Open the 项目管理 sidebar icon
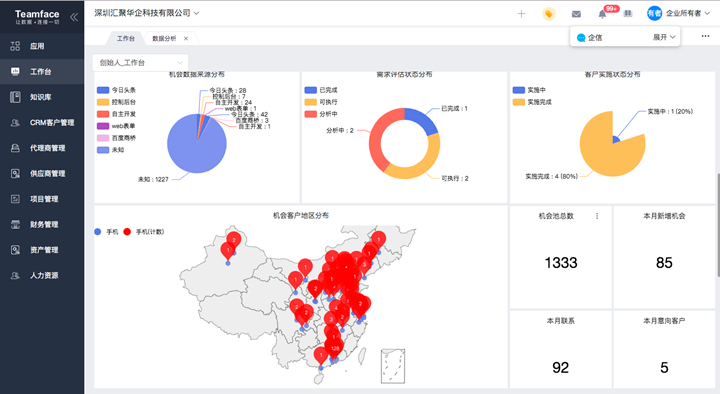Viewport: 720px width, 394px height. click(x=15, y=199)
